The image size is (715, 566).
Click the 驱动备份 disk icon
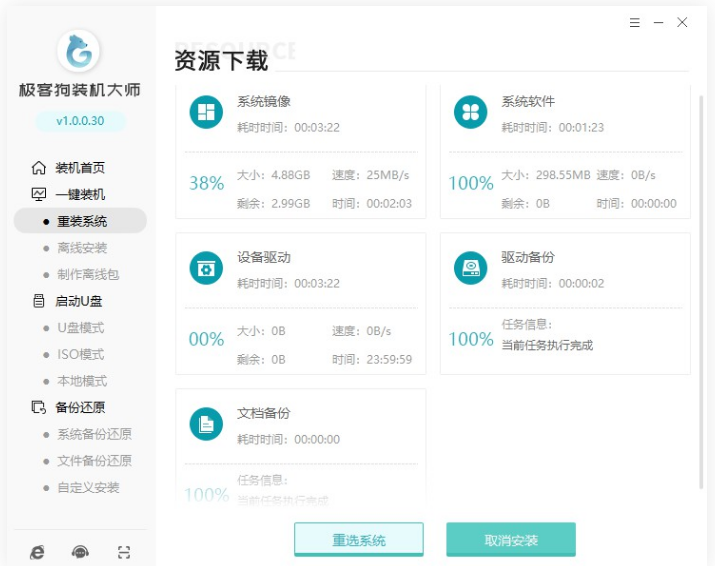pyautogui.click(x=470, y=268)
